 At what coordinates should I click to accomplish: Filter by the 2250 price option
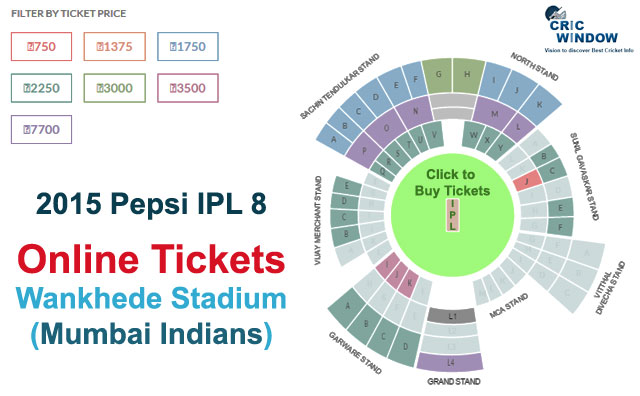41,88
